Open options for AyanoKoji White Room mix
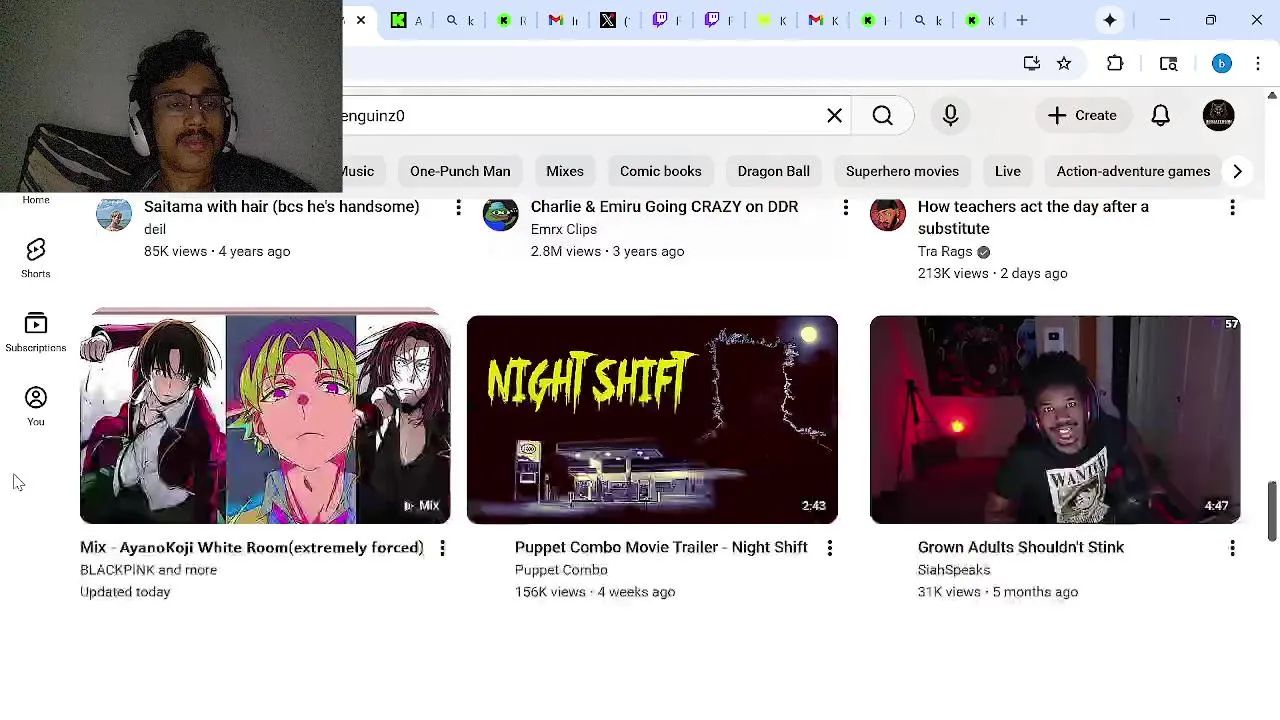Viewport: 1280px width, 720px height. [442, 548]
